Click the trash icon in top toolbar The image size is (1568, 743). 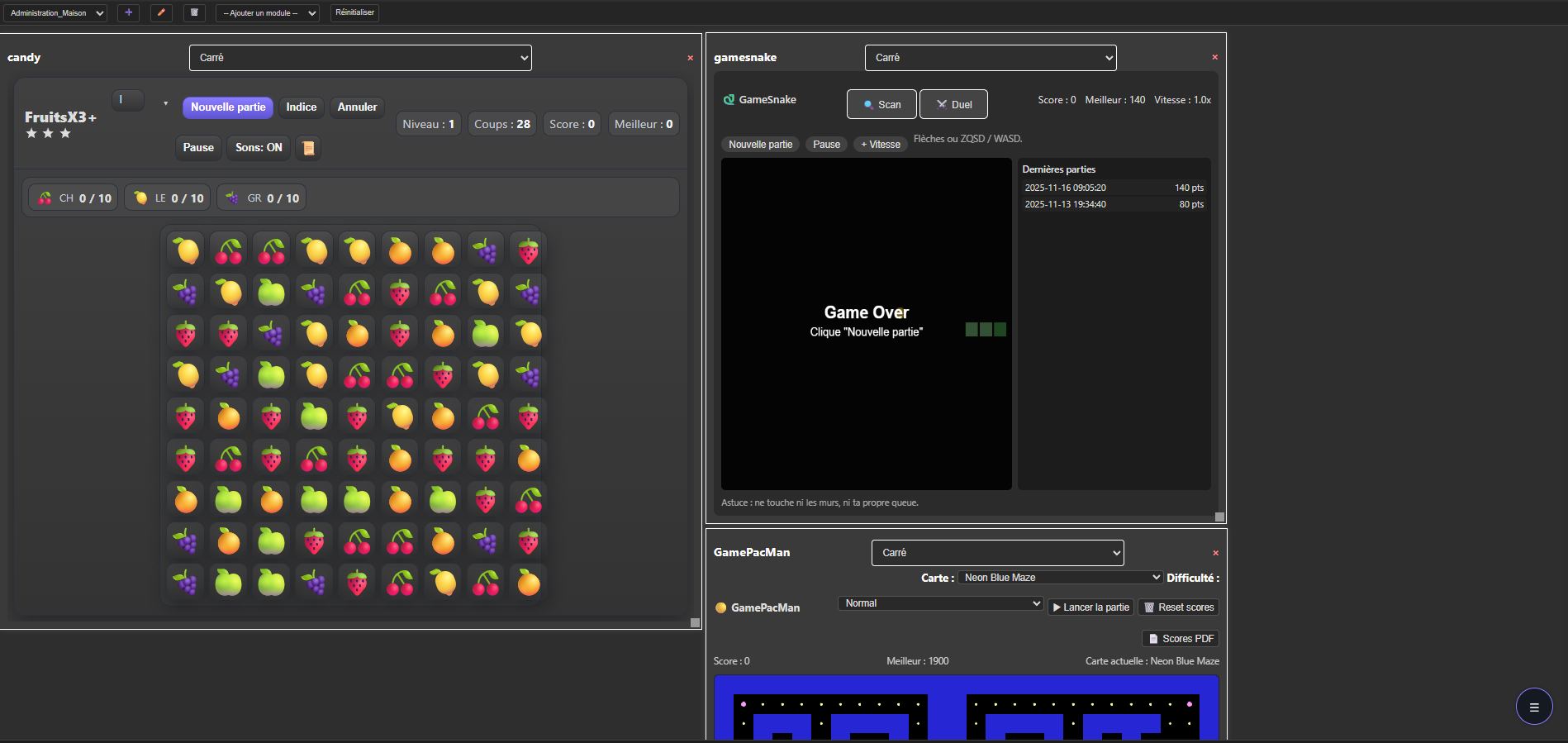[x=194, y=12]
